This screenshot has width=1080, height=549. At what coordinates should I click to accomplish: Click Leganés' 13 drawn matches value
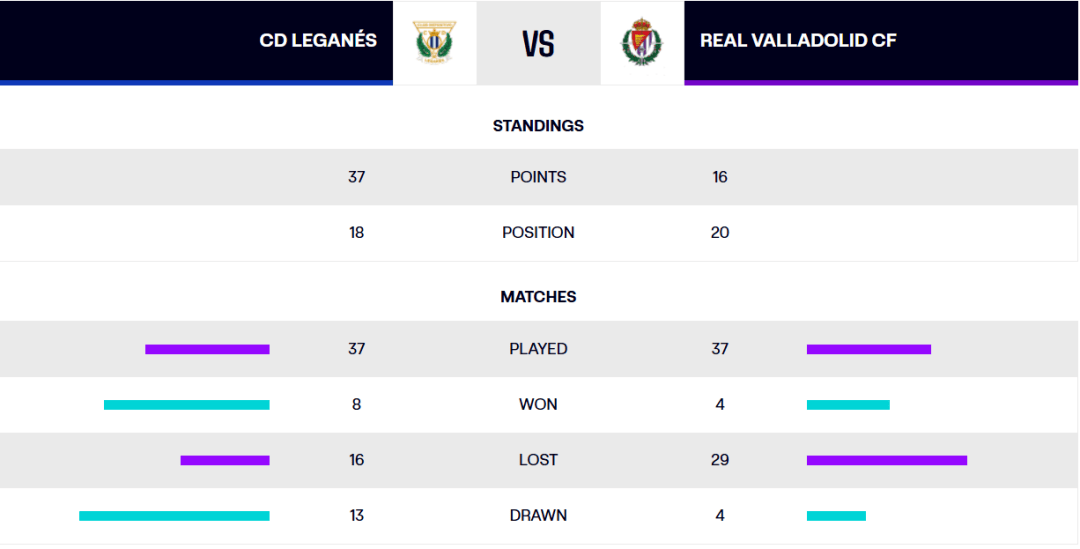[x=356, y=516]
